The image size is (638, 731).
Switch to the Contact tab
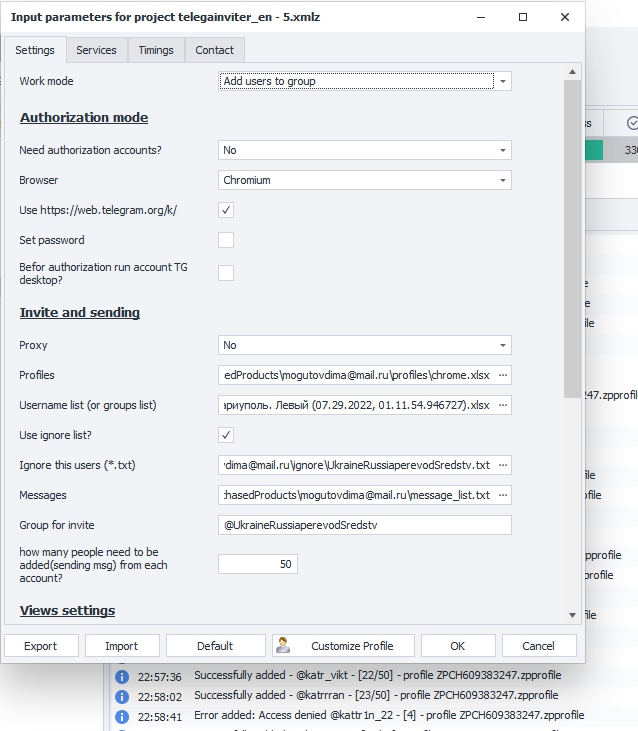214,50
